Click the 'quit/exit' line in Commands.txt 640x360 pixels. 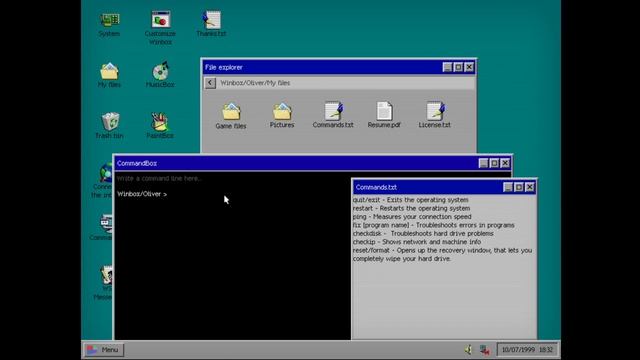(411, 200)
